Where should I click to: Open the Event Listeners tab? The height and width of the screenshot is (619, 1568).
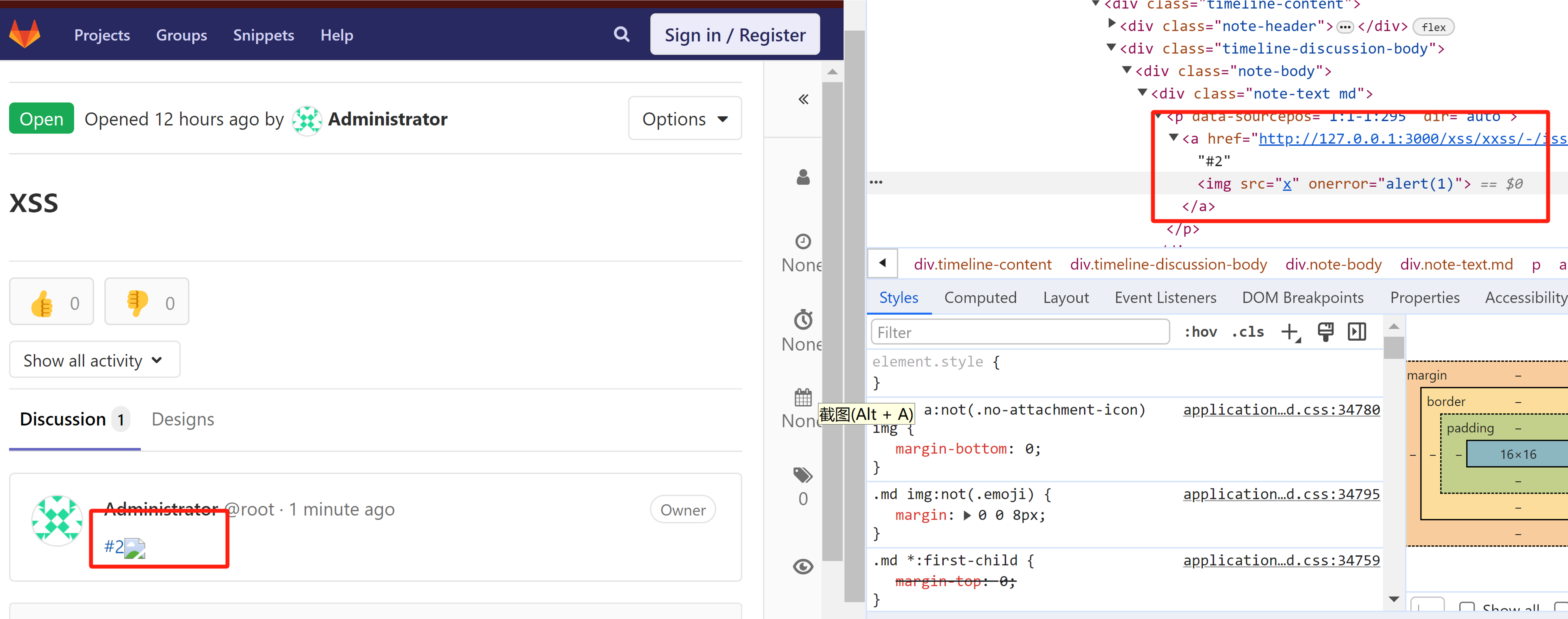click(1165, 298)
